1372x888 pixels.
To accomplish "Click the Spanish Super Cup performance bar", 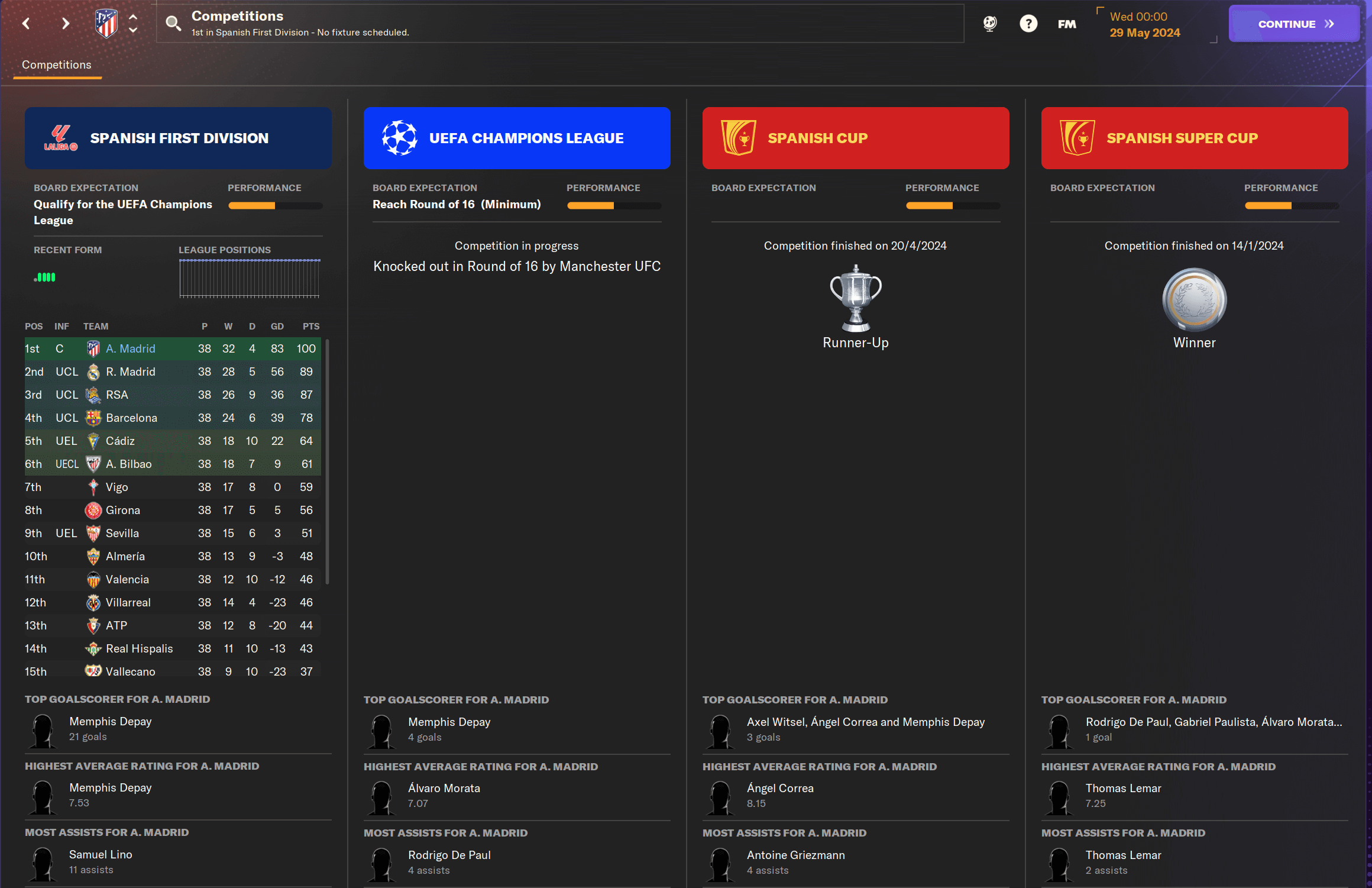I will (1292, 206).
